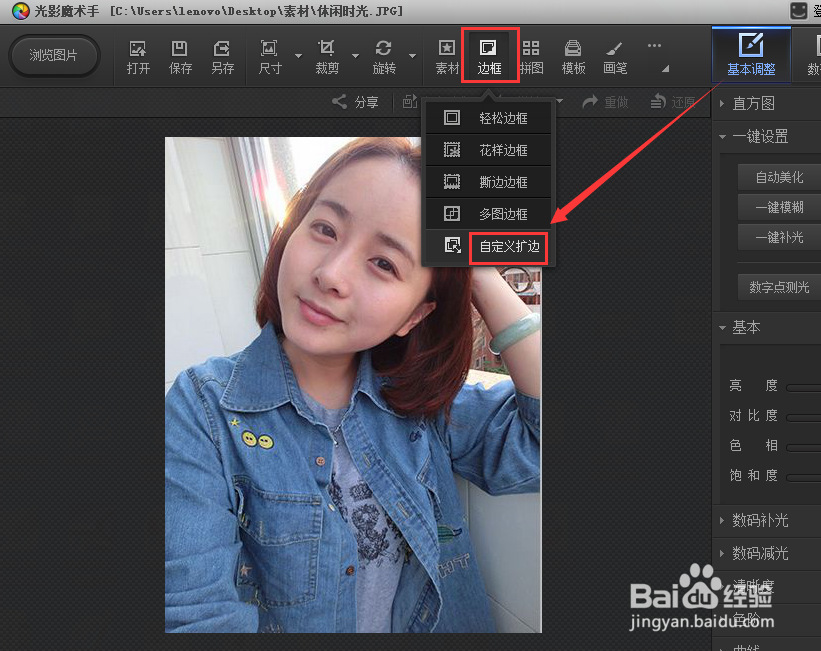Click the 浏览图片 browse button
821x651 pixels.
click(x=55, y=55)
